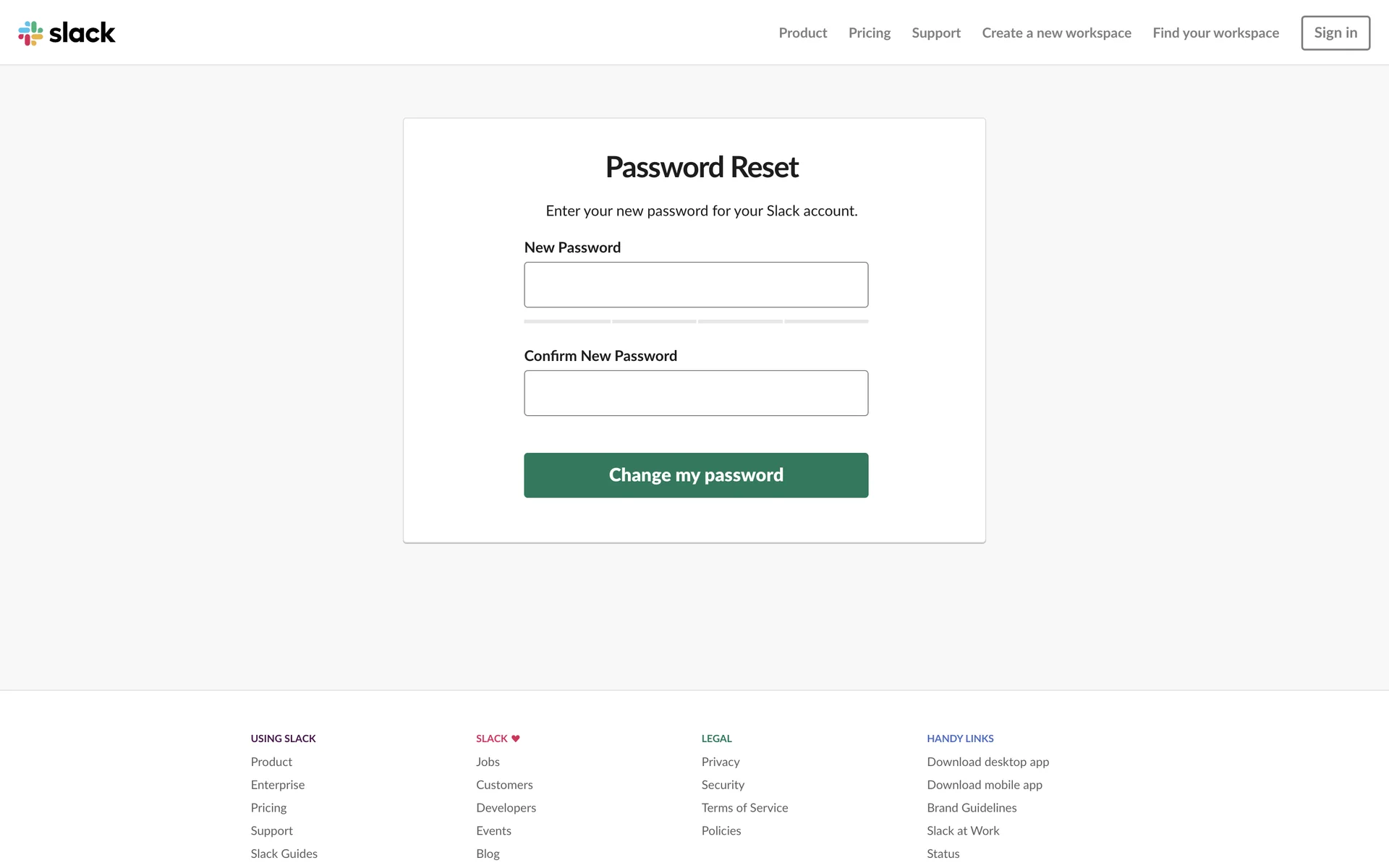Click the heart icon beside SLACK heading
Image resolution: width=1389 pixels, height=868 pixels.
(x=516, y=739)
